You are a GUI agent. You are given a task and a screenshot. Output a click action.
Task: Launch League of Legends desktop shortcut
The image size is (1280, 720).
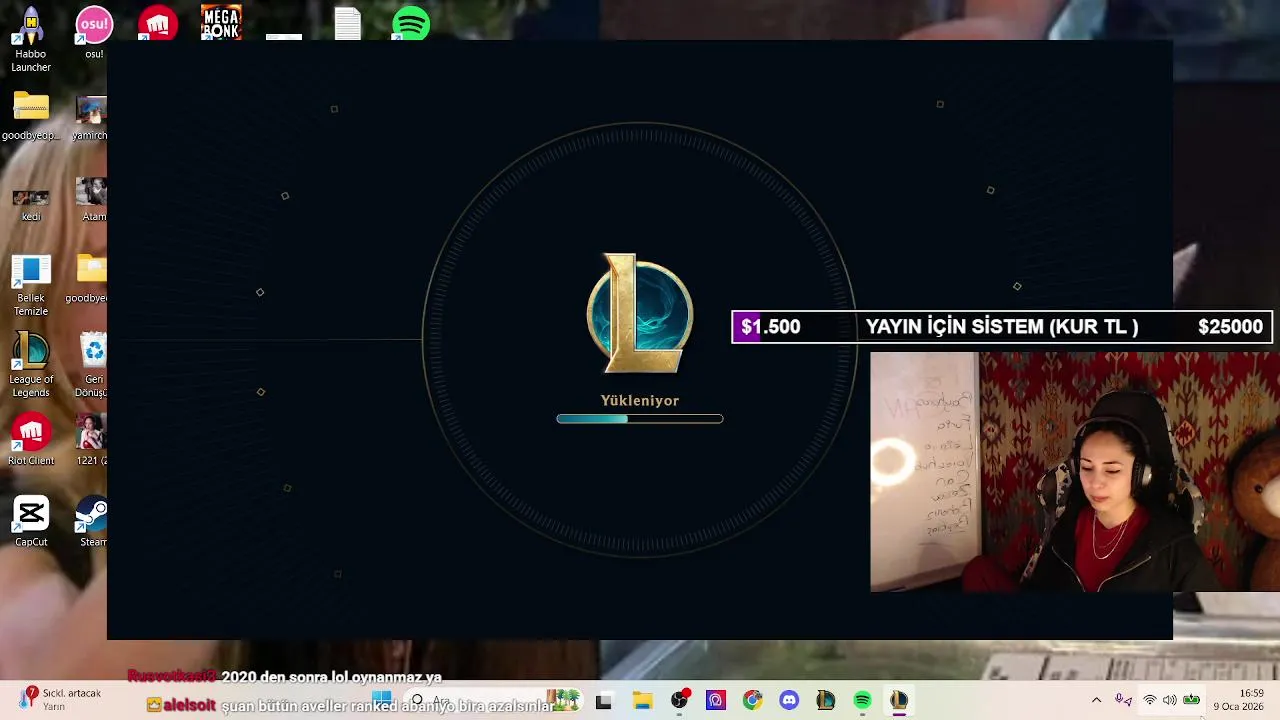click(x=31, y=365)
